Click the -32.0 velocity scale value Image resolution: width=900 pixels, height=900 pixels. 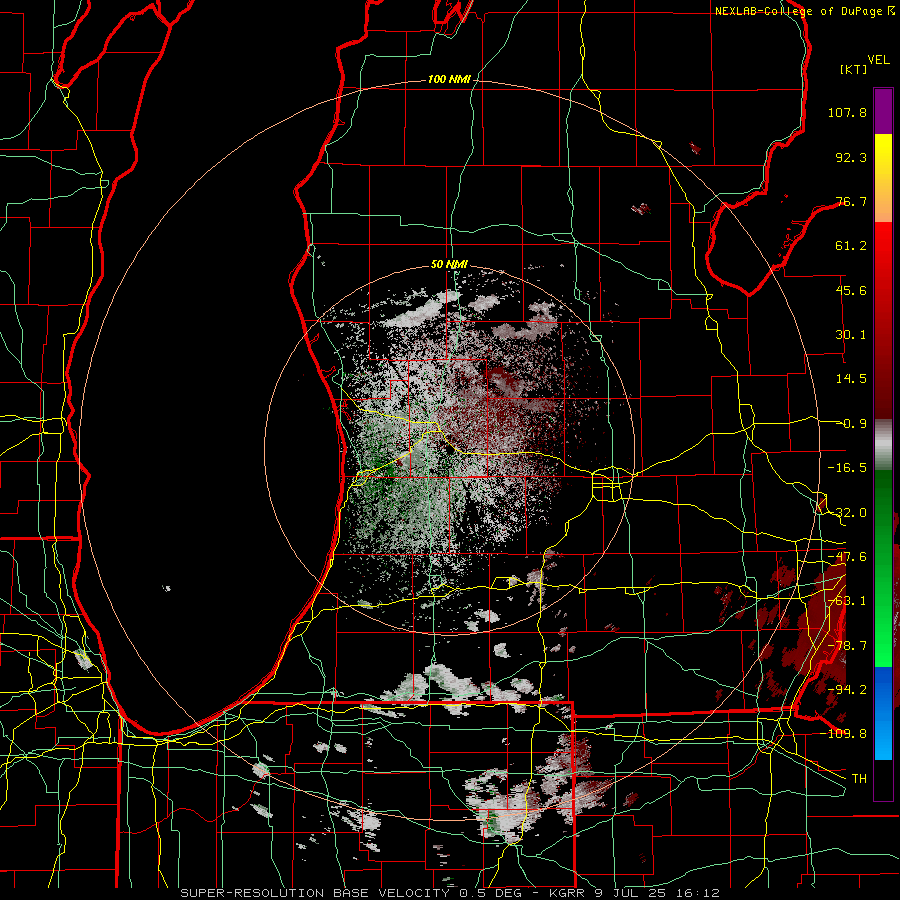847,513
